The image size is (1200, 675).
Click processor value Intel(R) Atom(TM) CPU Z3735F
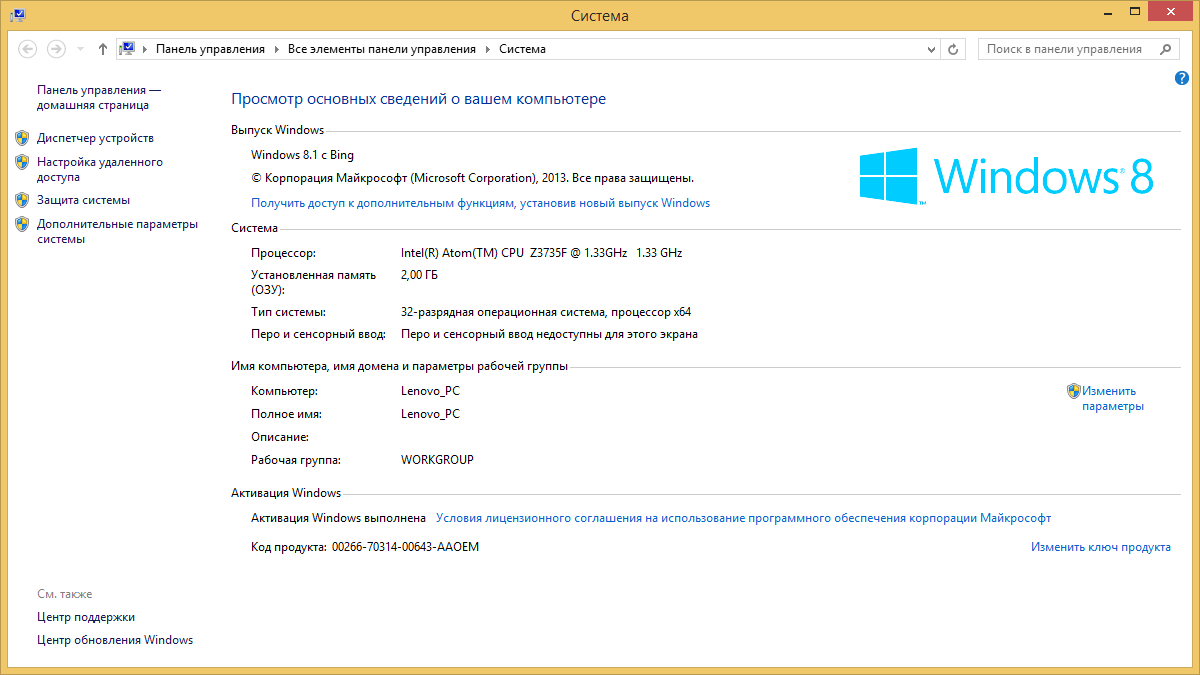tap(541, 253)
